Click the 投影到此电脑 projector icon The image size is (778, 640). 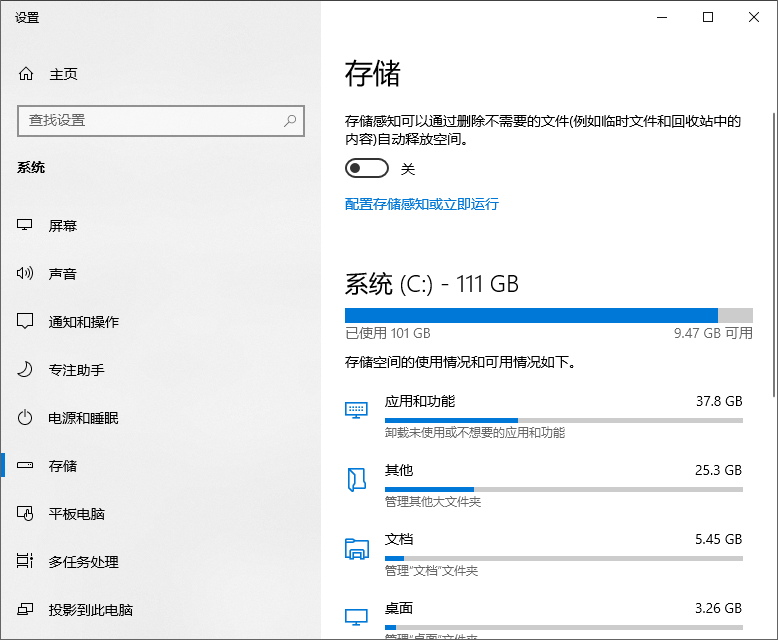pyautogui.click(x=25, y=609)
